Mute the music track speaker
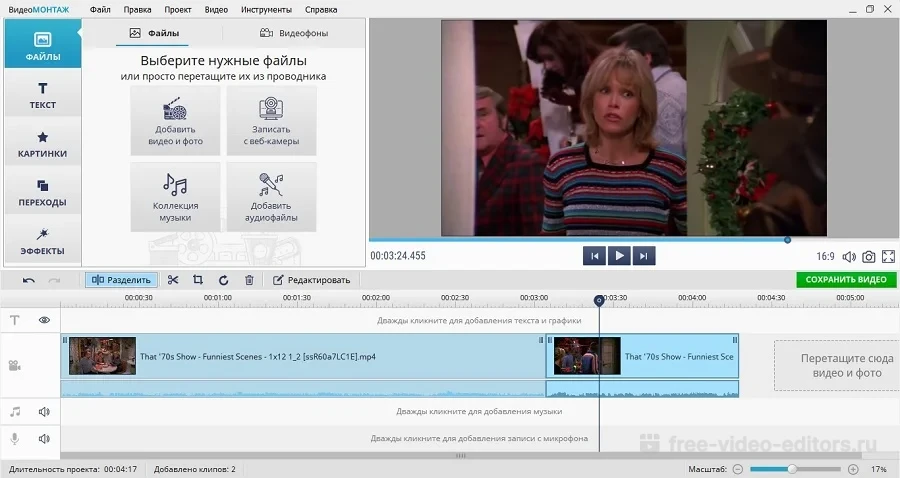 click(44, 411)
